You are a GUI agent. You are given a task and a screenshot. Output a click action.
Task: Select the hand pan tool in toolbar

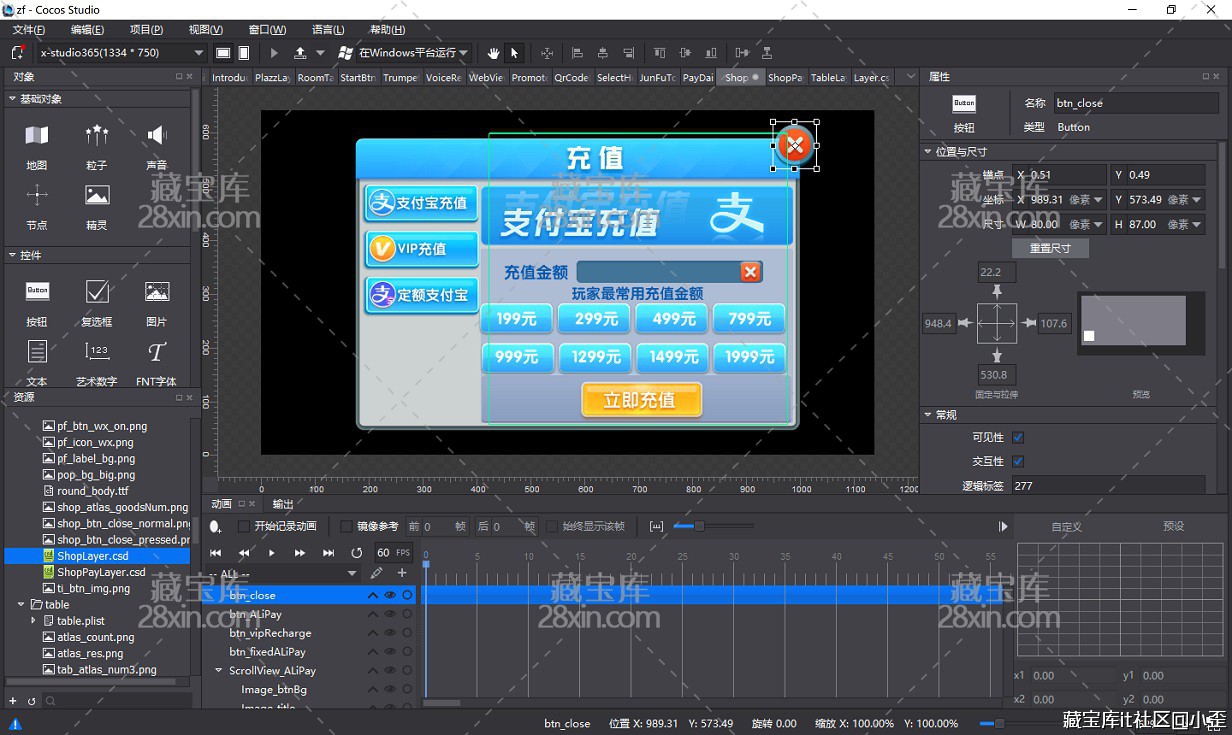(x=493, y=53)
